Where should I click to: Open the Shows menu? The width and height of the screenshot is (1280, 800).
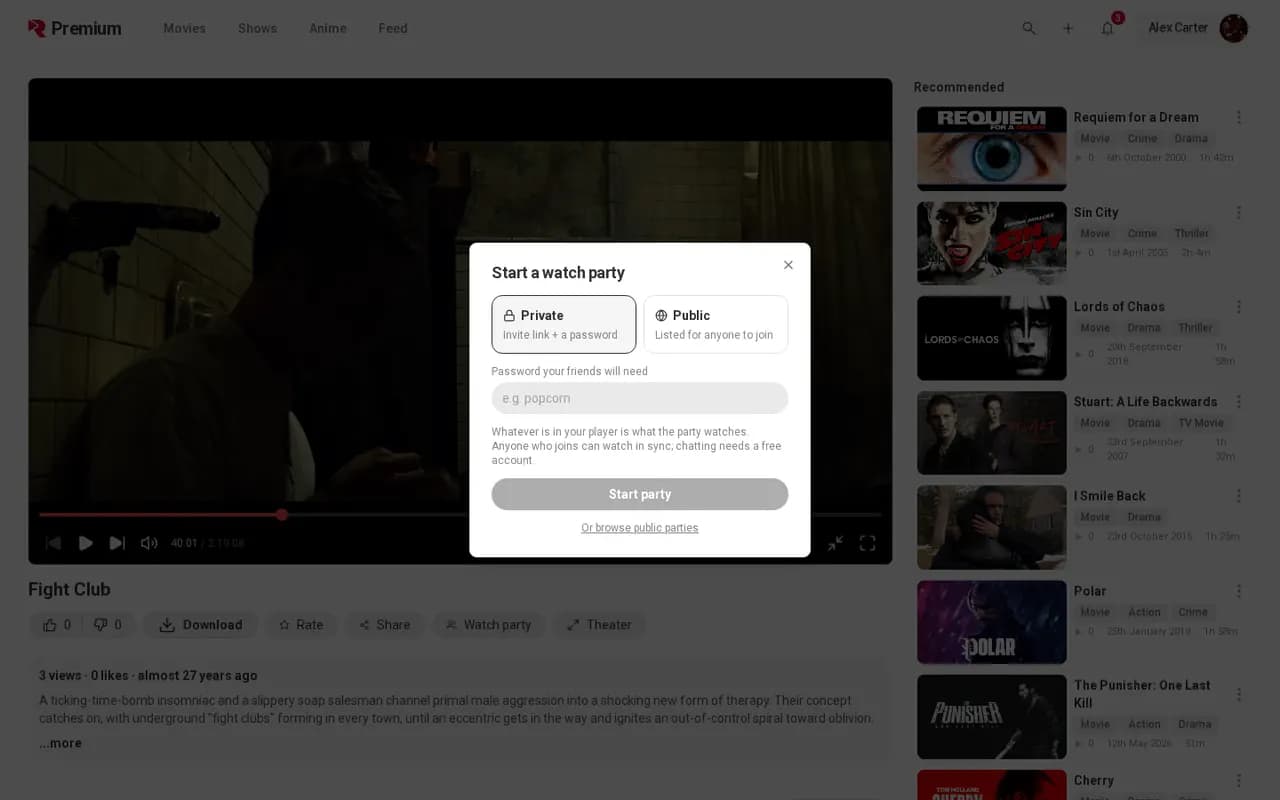click(x=258, y=28)
